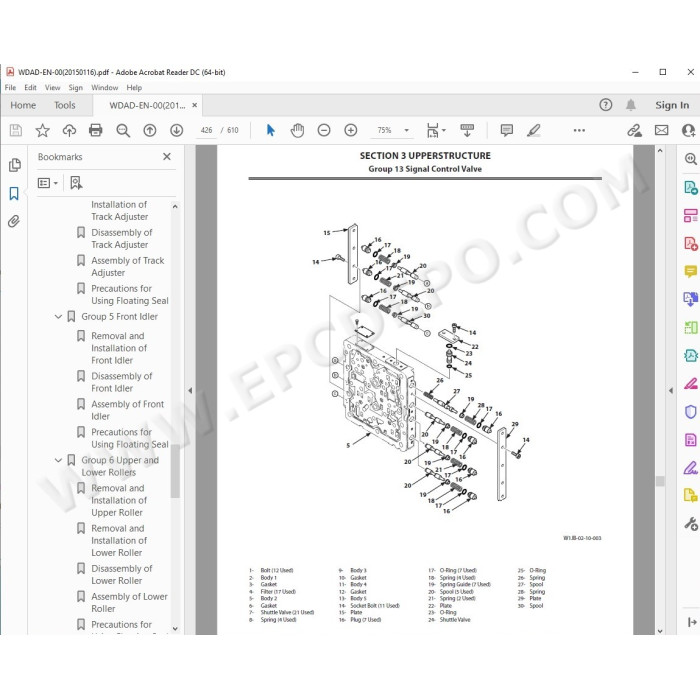Open the Attachments paperclip panel

coord(14,221)
